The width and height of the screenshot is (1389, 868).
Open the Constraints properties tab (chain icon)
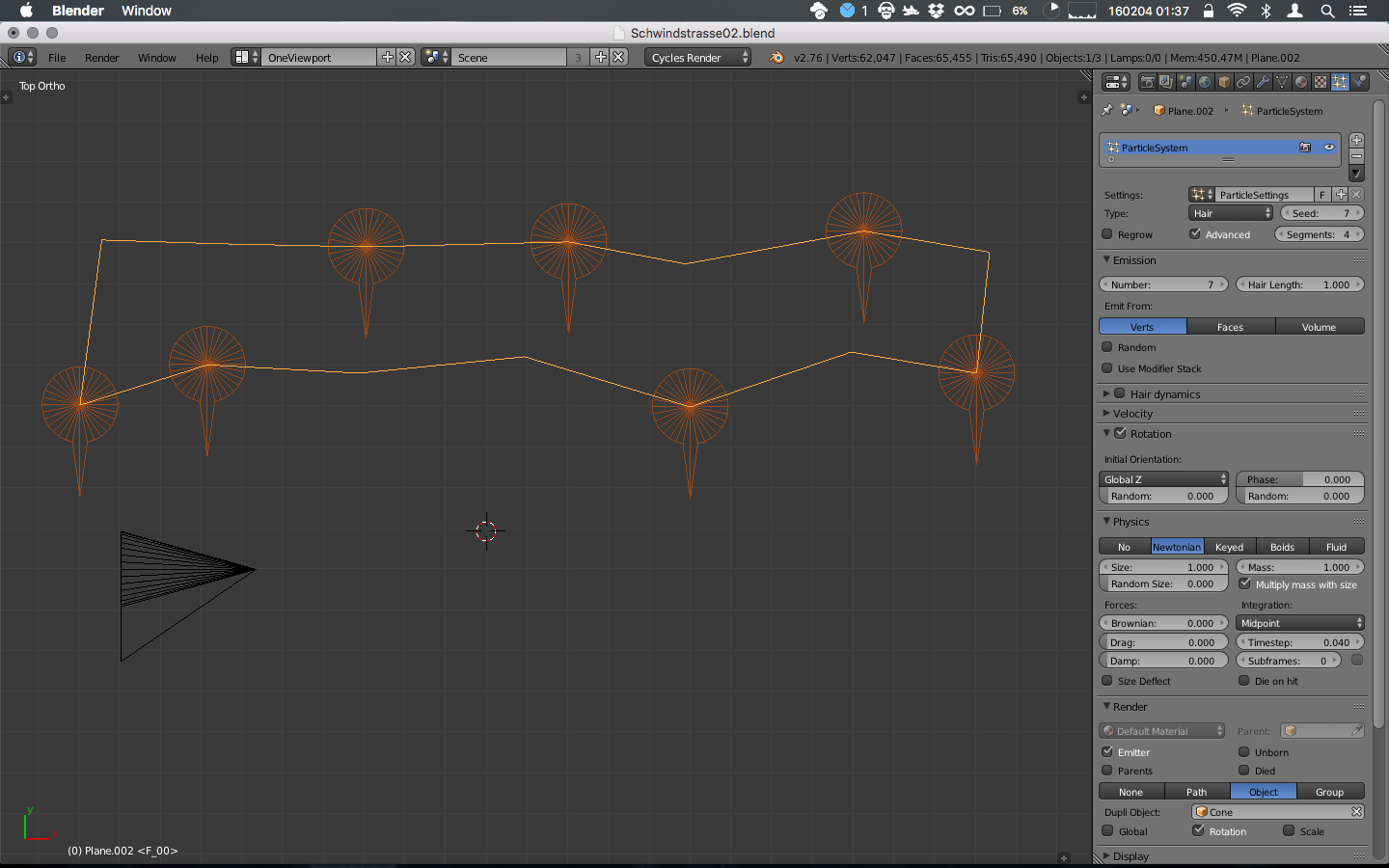(1243, 82)
